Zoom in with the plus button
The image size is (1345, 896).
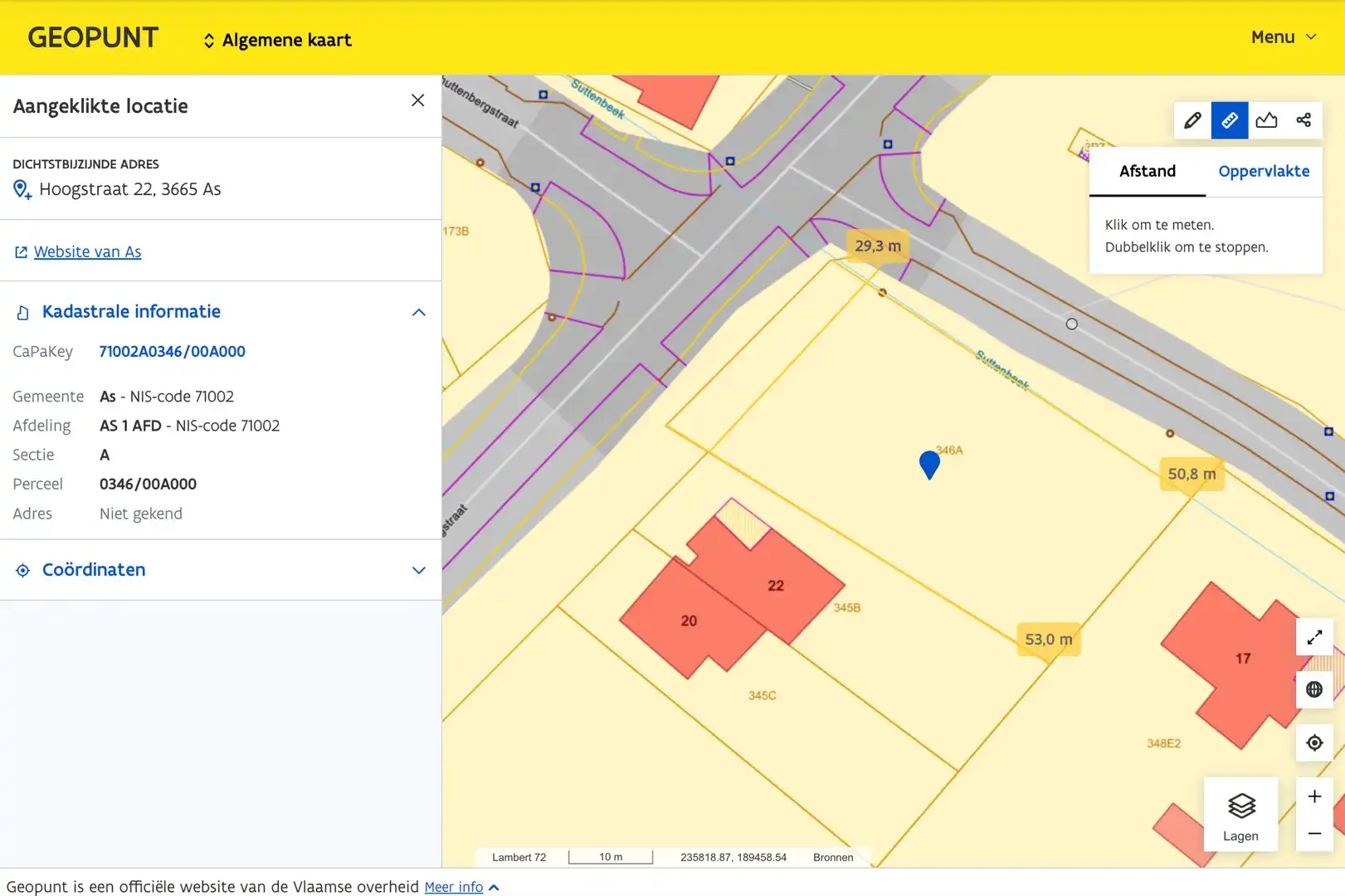(x=1314, y=796)
